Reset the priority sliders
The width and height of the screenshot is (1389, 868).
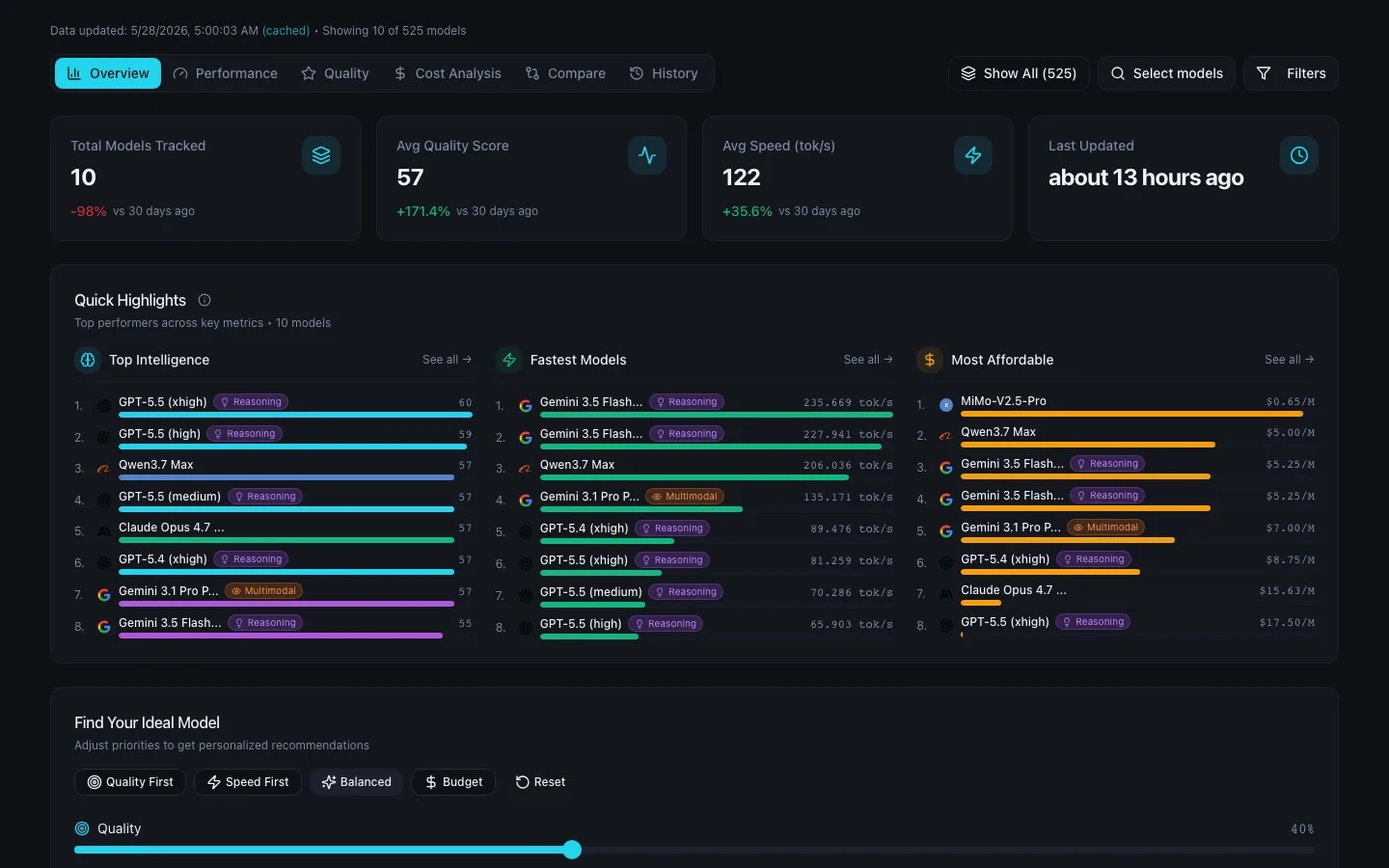tap(540, 782)
